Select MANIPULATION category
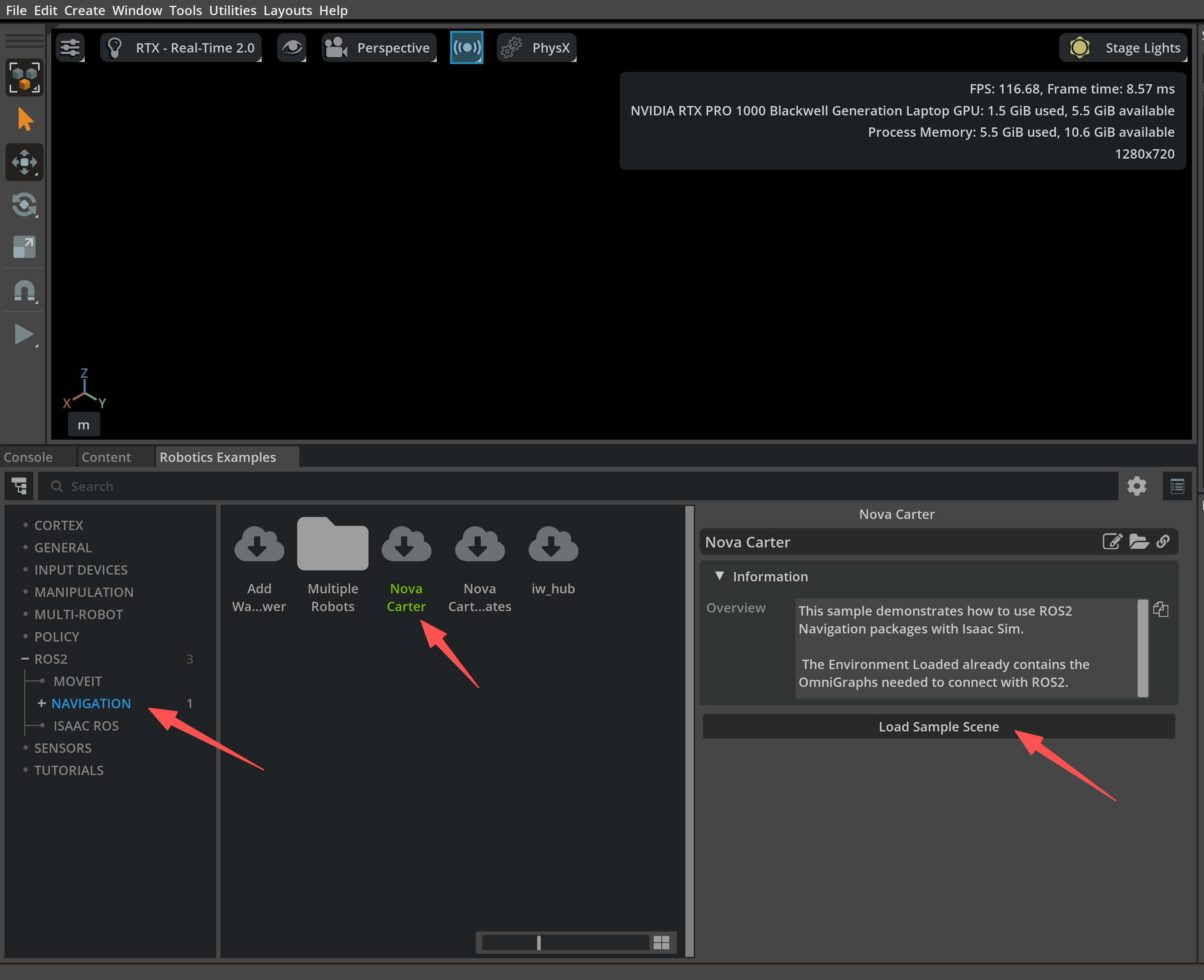This screenshot has height=980, width=1204. (84, 592)
